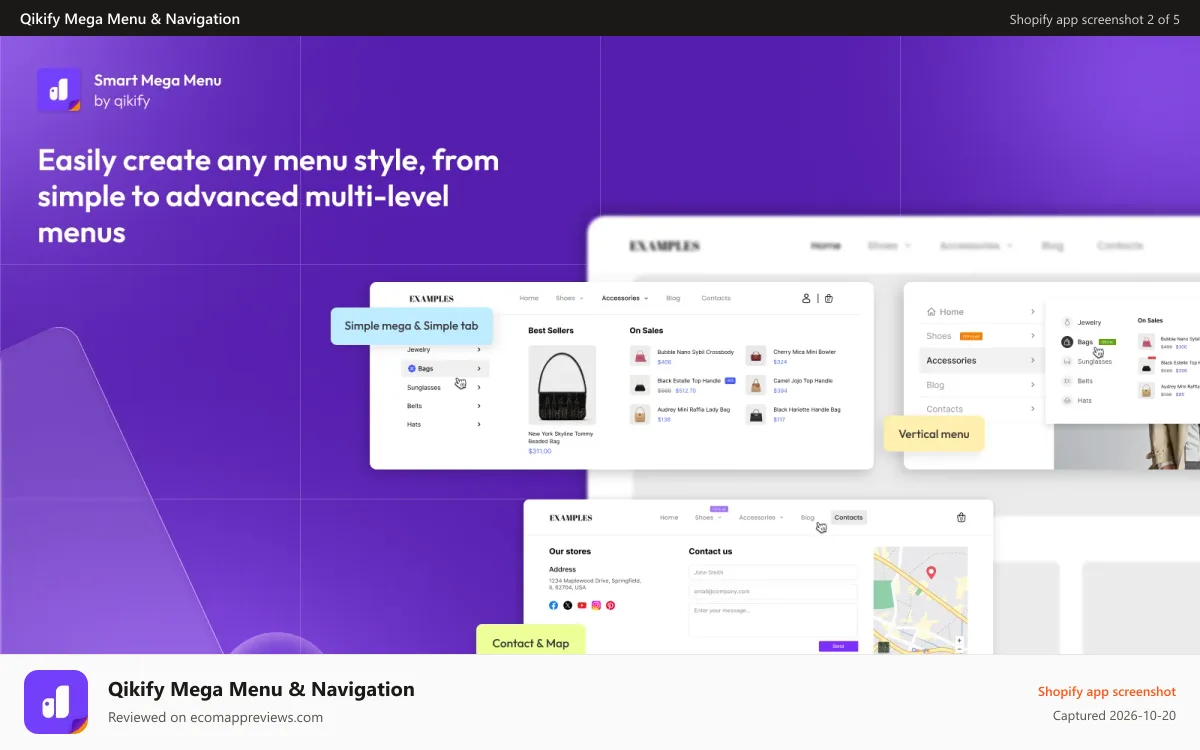Click the Instagram icon under Our stores
The image size is (1200, 750).
point(596,605)
